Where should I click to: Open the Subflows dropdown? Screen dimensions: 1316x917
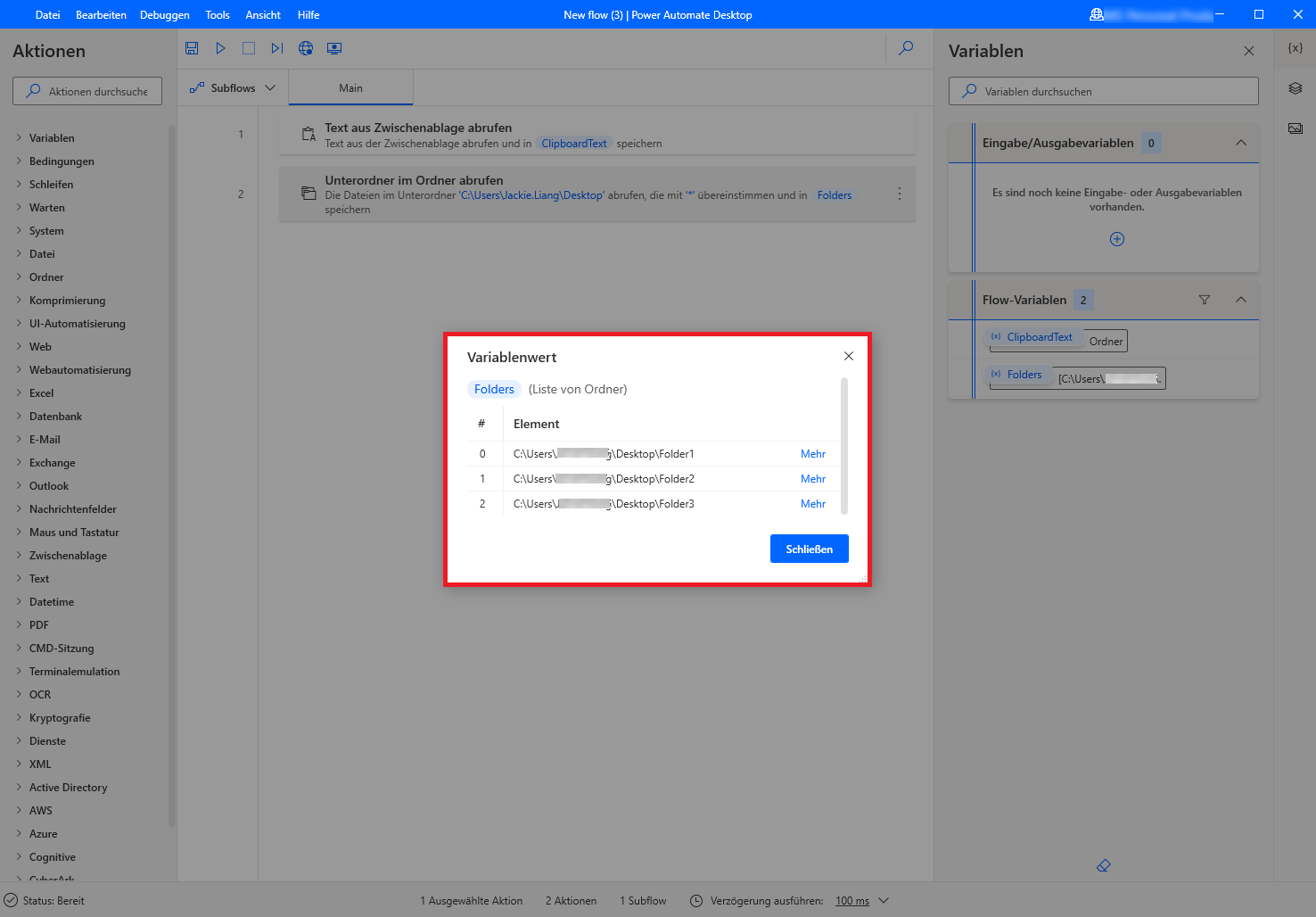pos(233,88)
